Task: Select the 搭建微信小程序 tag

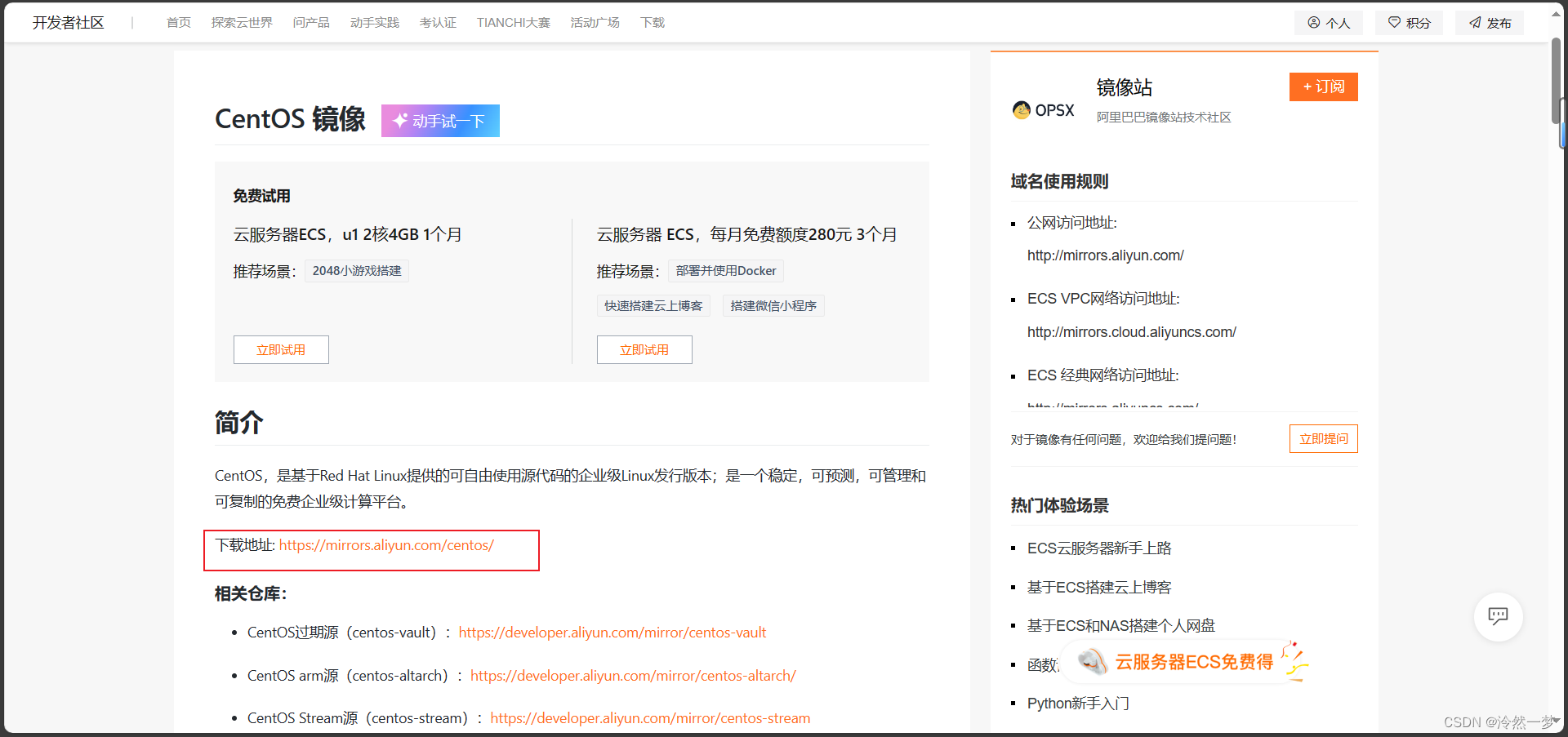Action: pyautogui.click(x=773, y=306)
